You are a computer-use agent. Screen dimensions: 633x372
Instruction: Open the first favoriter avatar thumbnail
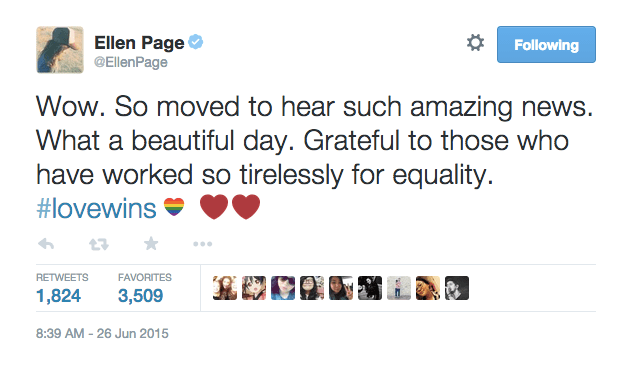225,288
